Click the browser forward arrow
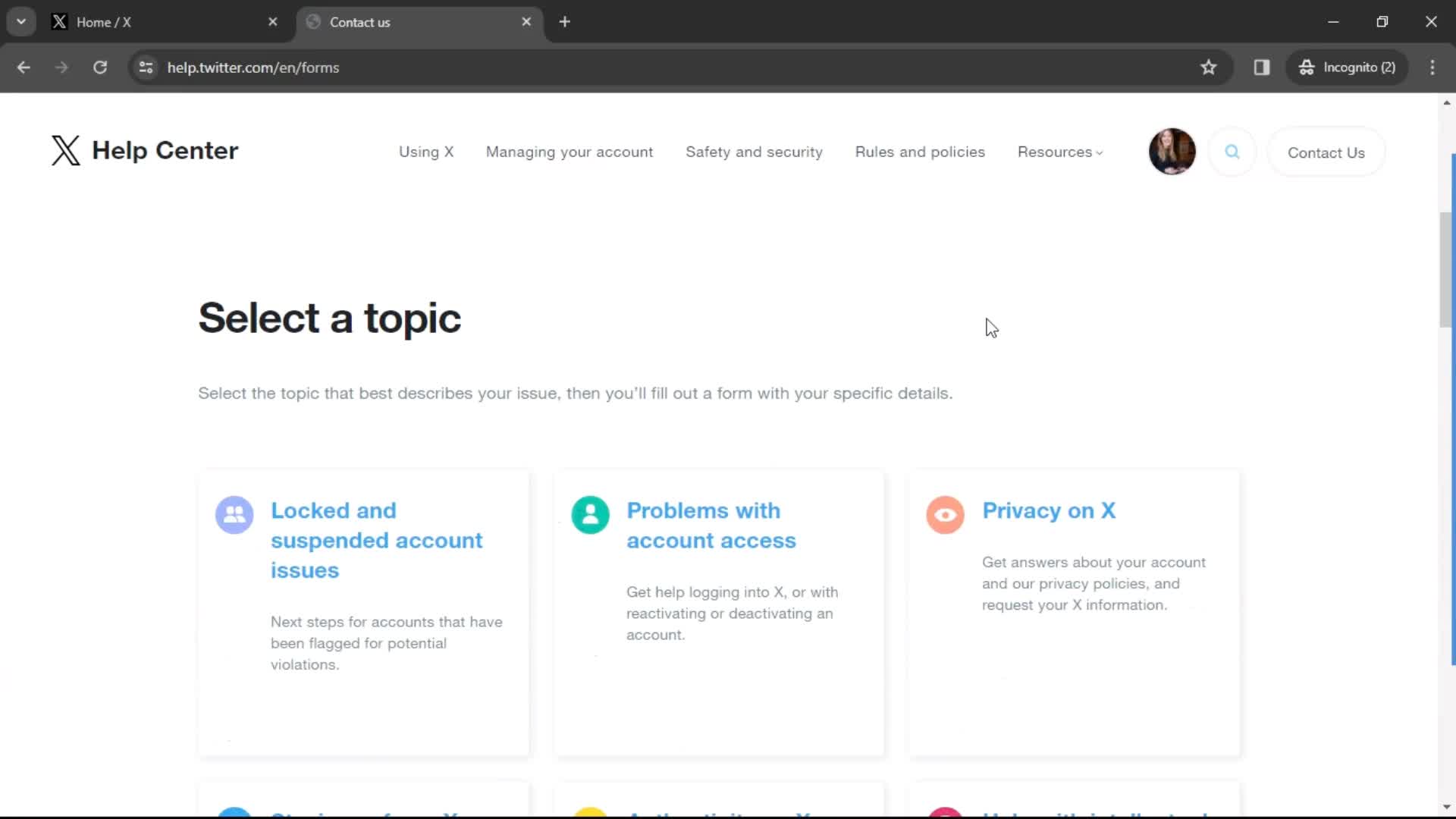 coord(61,67)
